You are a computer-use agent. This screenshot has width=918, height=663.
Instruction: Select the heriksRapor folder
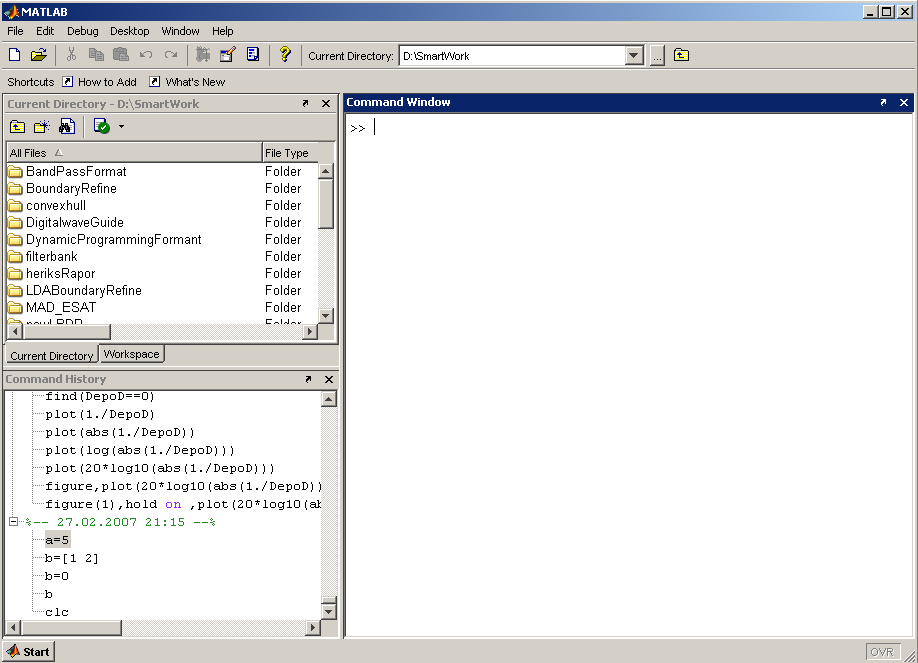(x=60, y=274)
